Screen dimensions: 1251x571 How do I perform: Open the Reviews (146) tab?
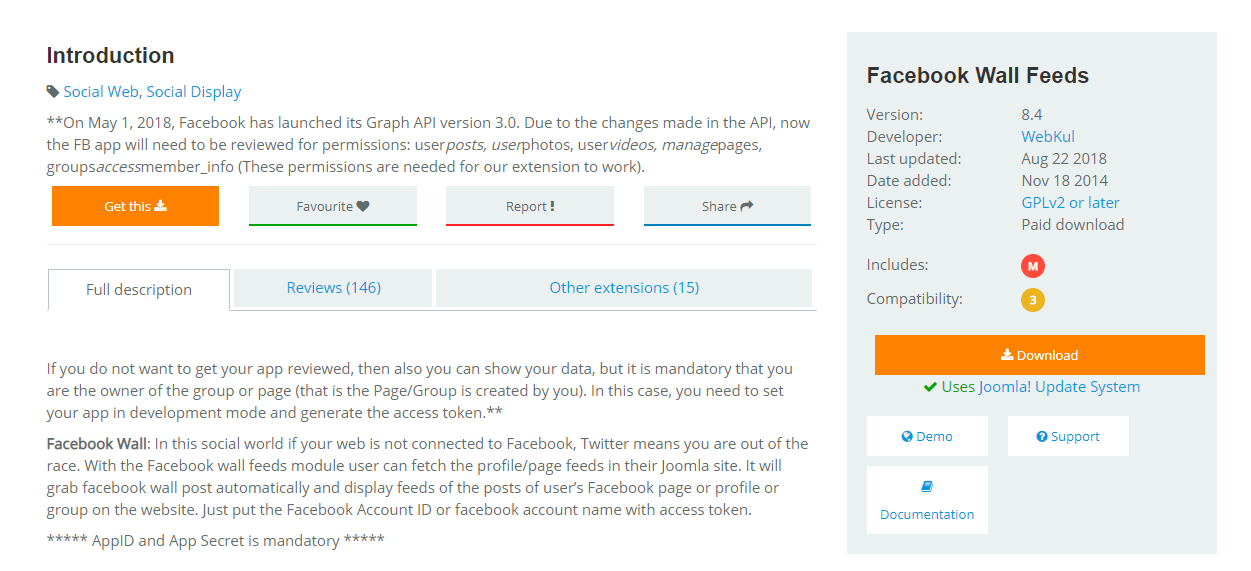pyautogui.click(x=333, y=288)
